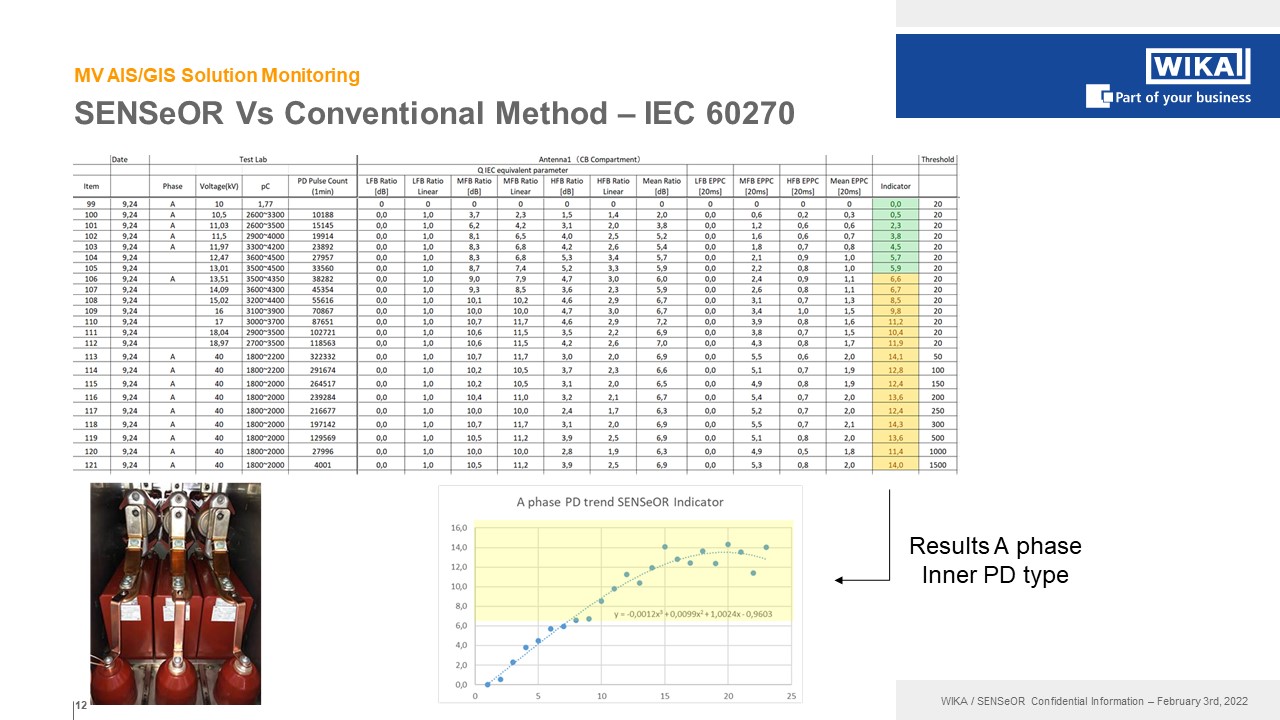Click the 'A phase PD trend SENSeOR Indicator' chart title

point(619,502)
